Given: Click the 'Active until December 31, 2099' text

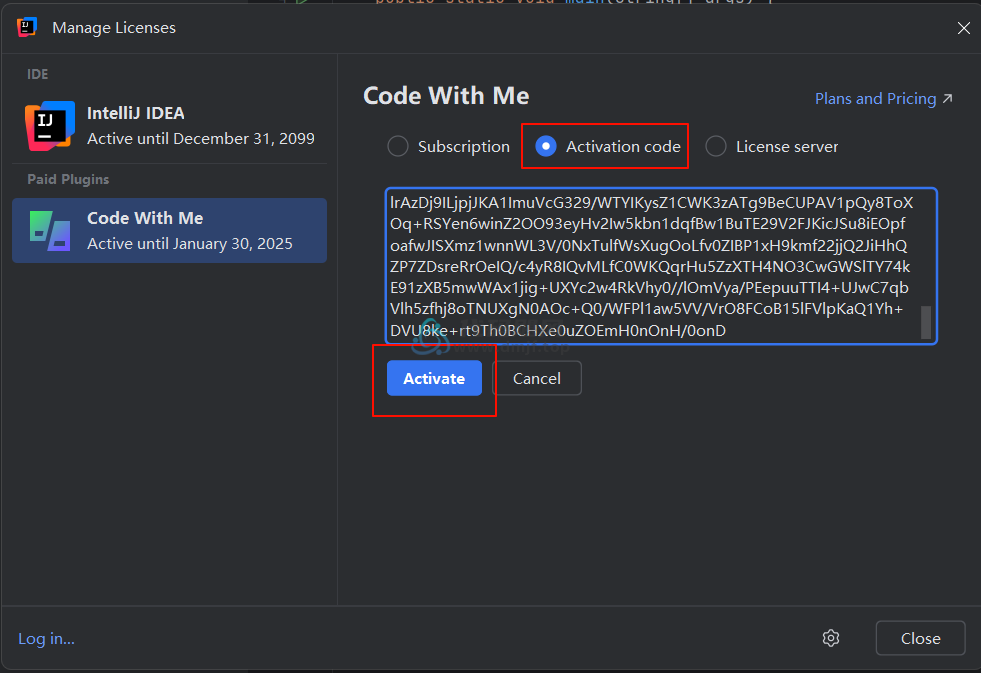Looking at the screenshot, I should coord(201,139).
